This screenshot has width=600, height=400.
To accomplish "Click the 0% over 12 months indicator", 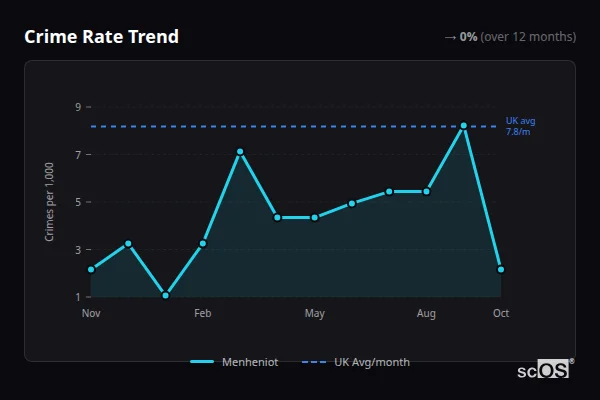I will pos(510,37).
